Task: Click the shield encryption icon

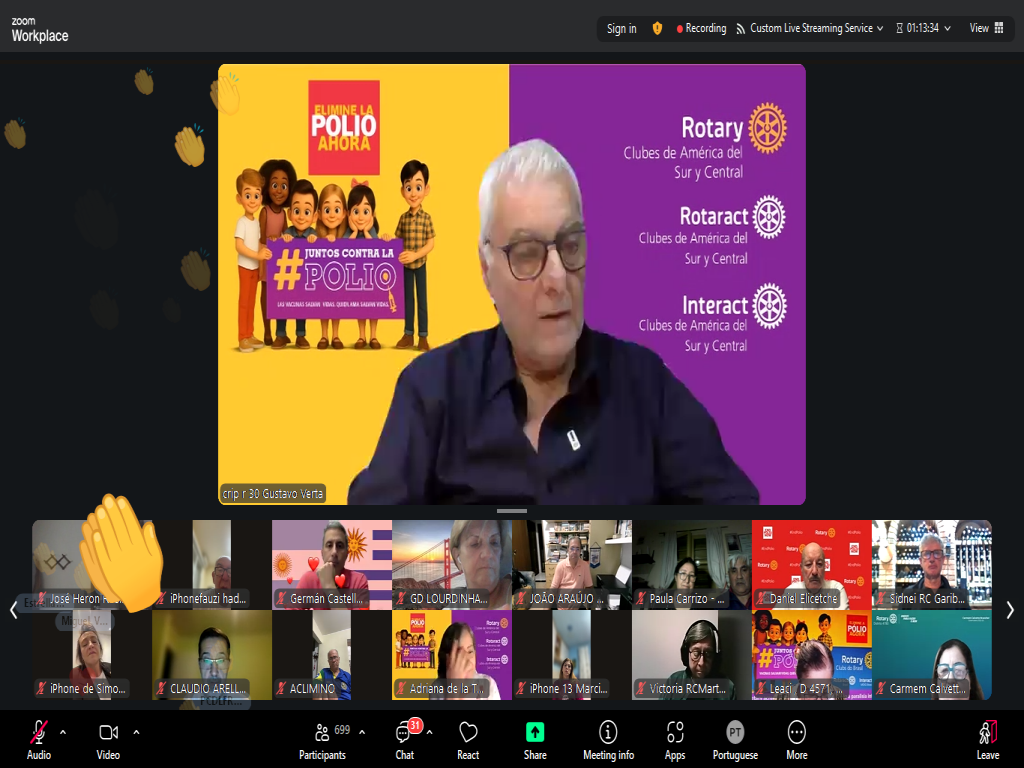Action: coord(657,28)
